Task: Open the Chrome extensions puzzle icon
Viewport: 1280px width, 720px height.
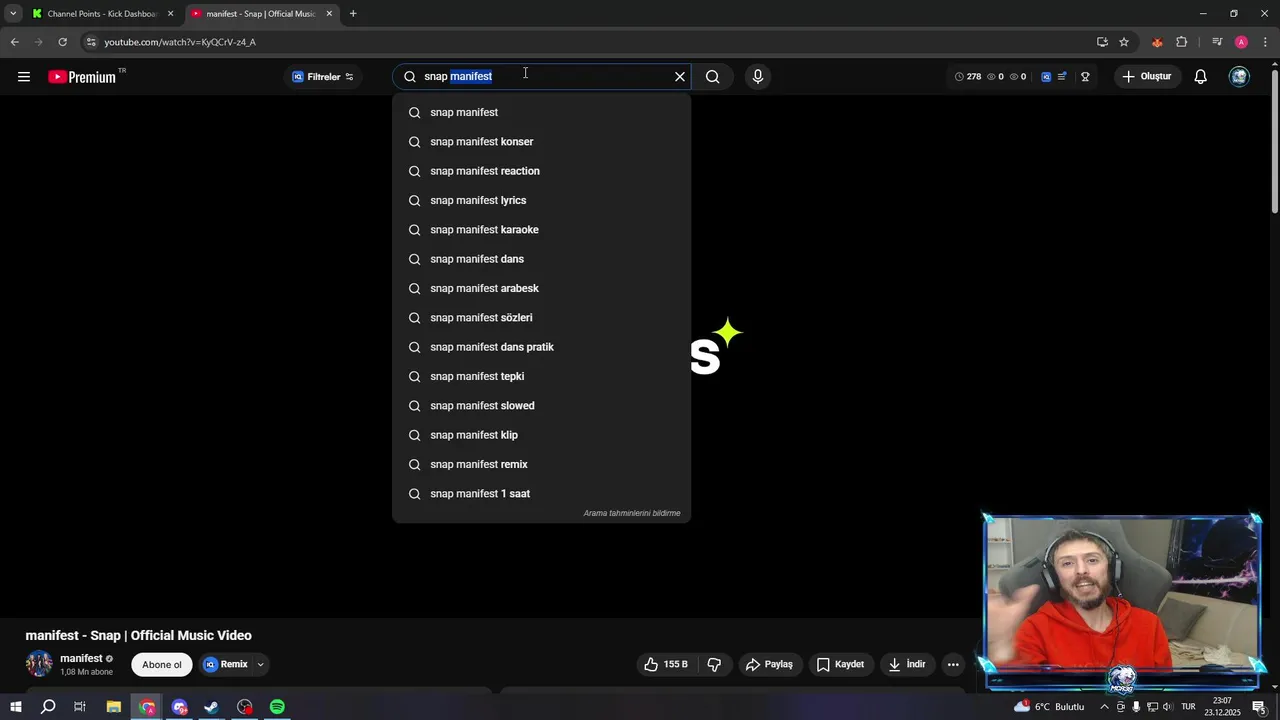Action: pos(1182,42)
